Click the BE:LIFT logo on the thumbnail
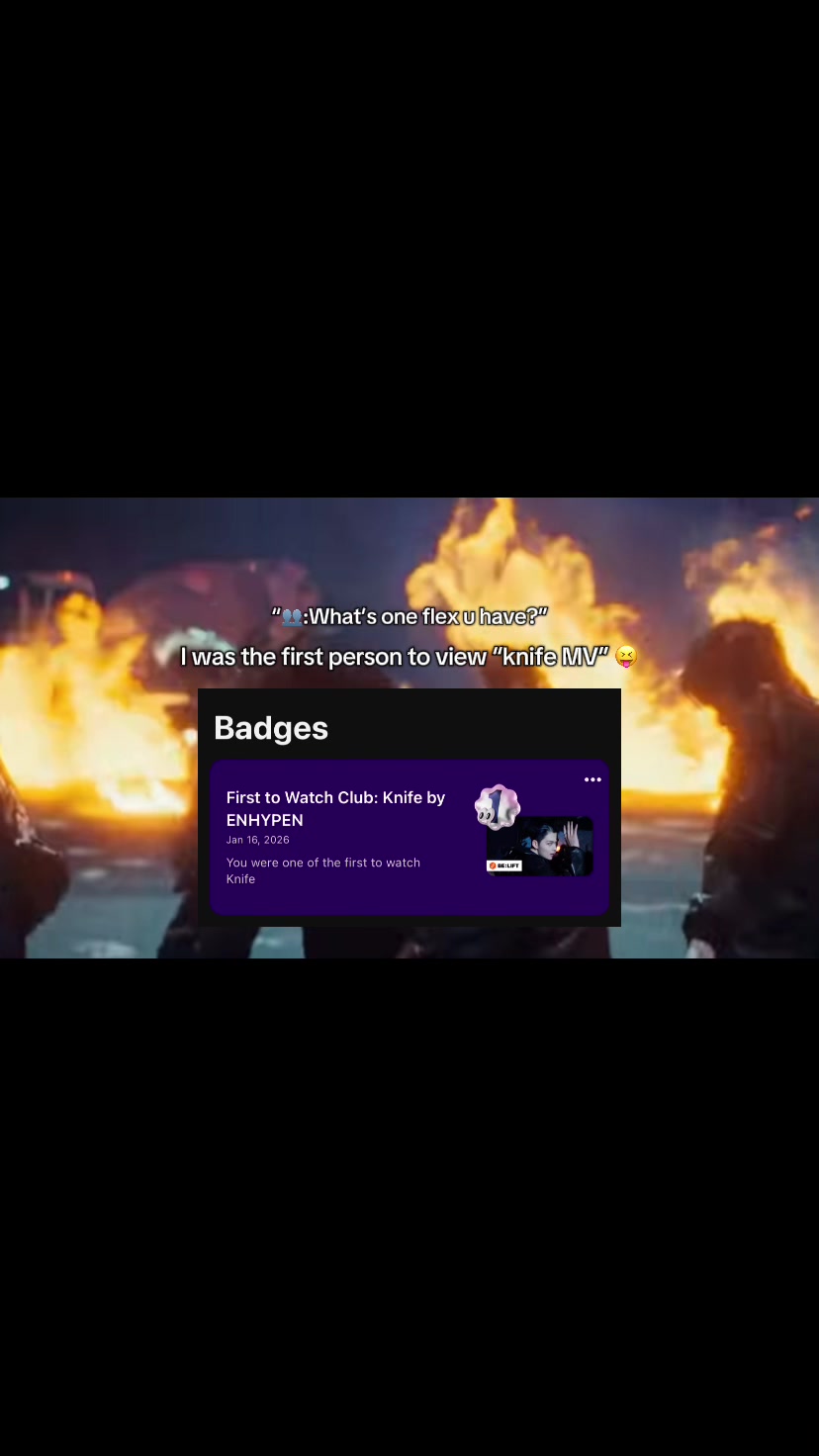Screen dimensions: 819x1456 (504, 865)
